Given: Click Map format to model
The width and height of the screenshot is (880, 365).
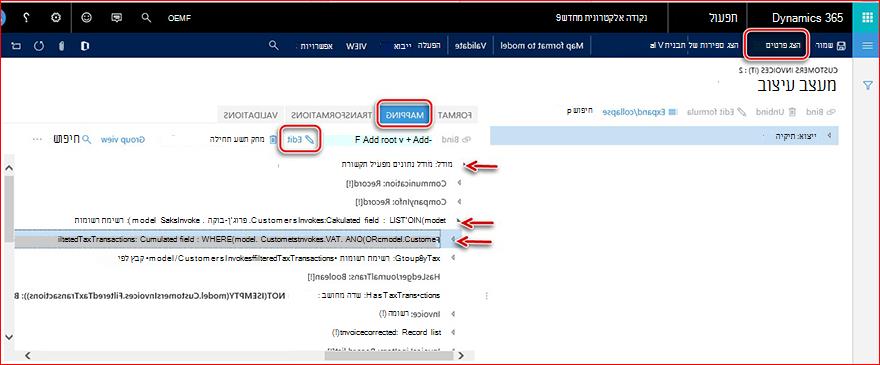Looking at the screenshot, I should tap(542, 45).
